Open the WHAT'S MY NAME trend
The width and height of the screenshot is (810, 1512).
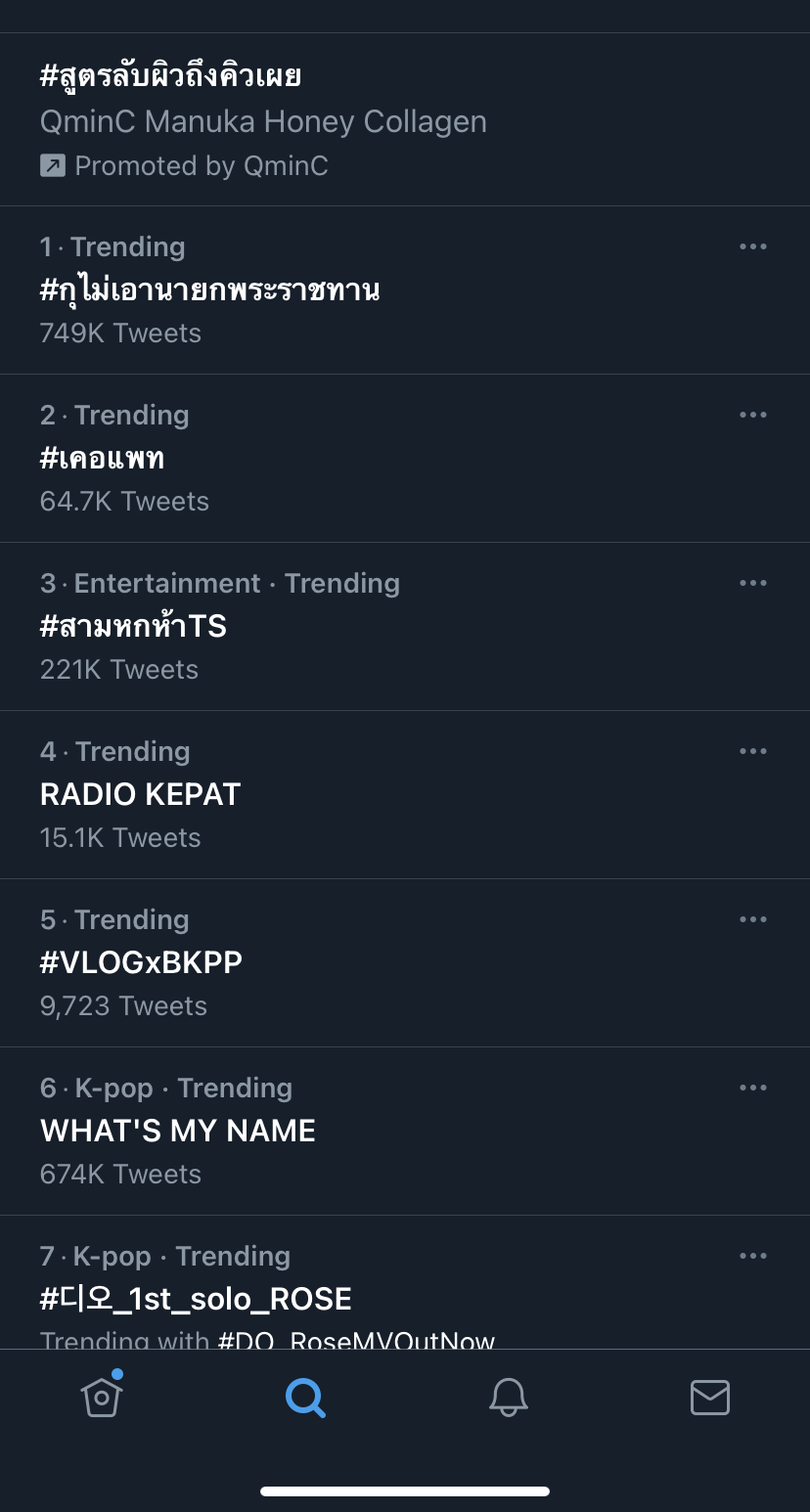(177, 1131)
